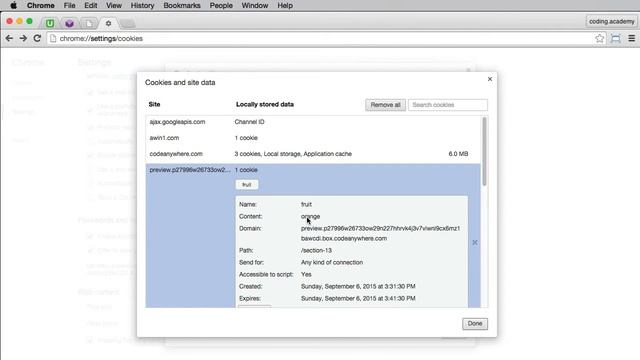Select the preview.p27996w26733ow2... site row

click(x=313, y=170)
